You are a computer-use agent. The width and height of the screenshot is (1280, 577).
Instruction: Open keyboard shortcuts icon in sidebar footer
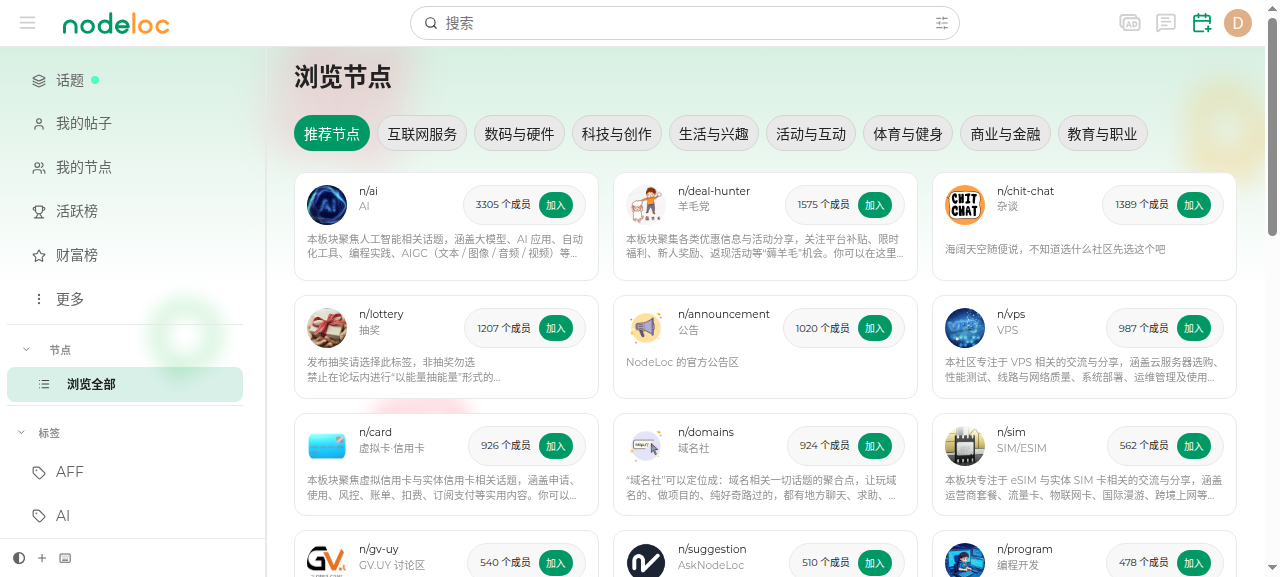tap(65, 558)
